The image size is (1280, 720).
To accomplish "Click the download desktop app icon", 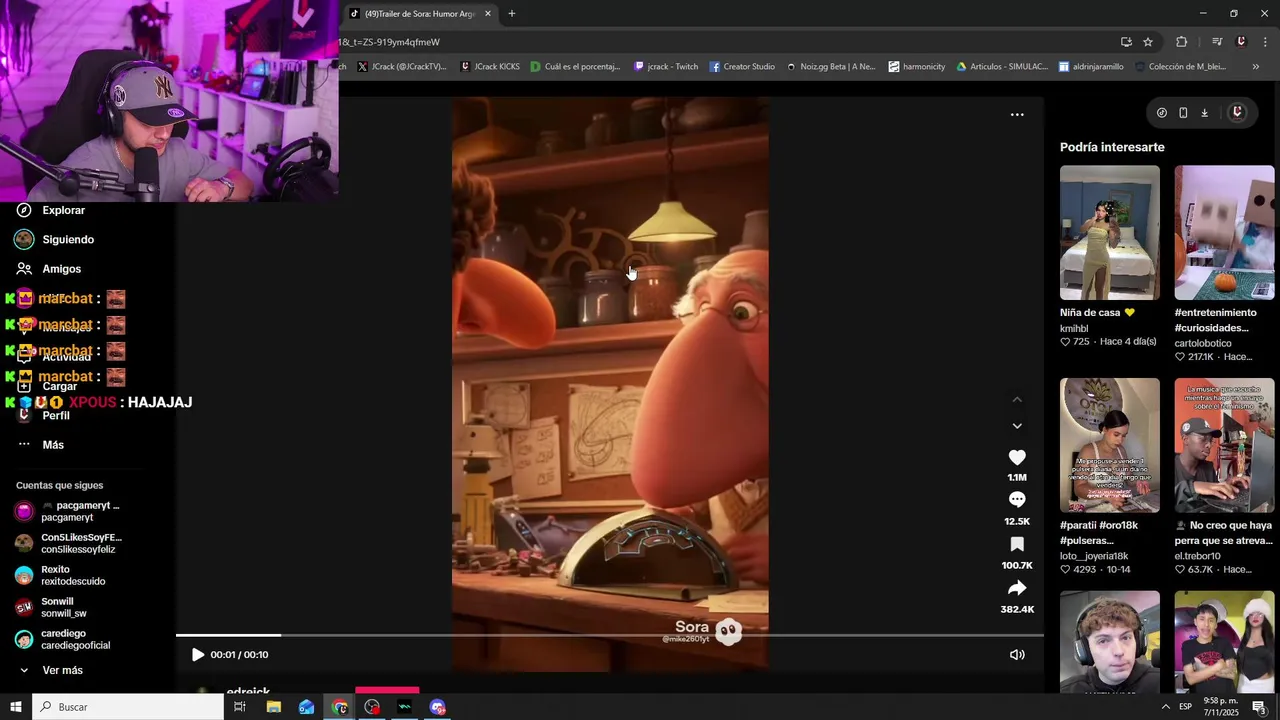I will pyautogui.click(x=1204, y=113).
